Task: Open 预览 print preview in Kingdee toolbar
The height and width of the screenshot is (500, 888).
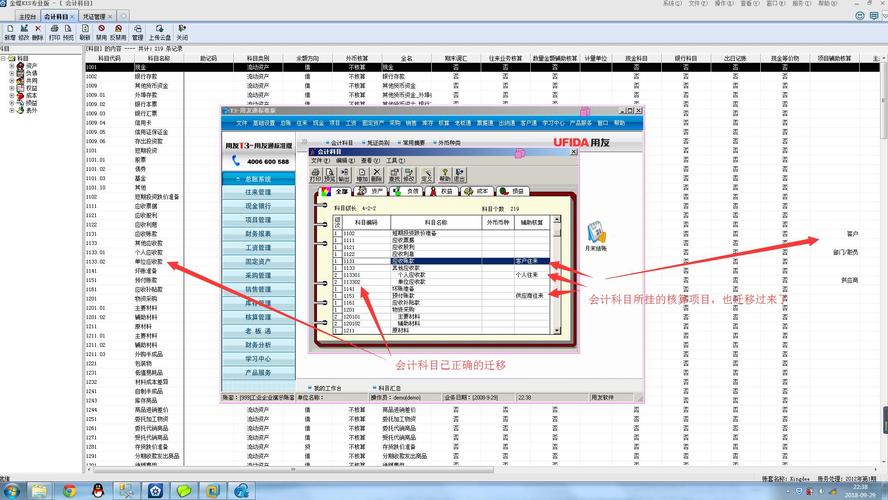Action: (68, 32)
